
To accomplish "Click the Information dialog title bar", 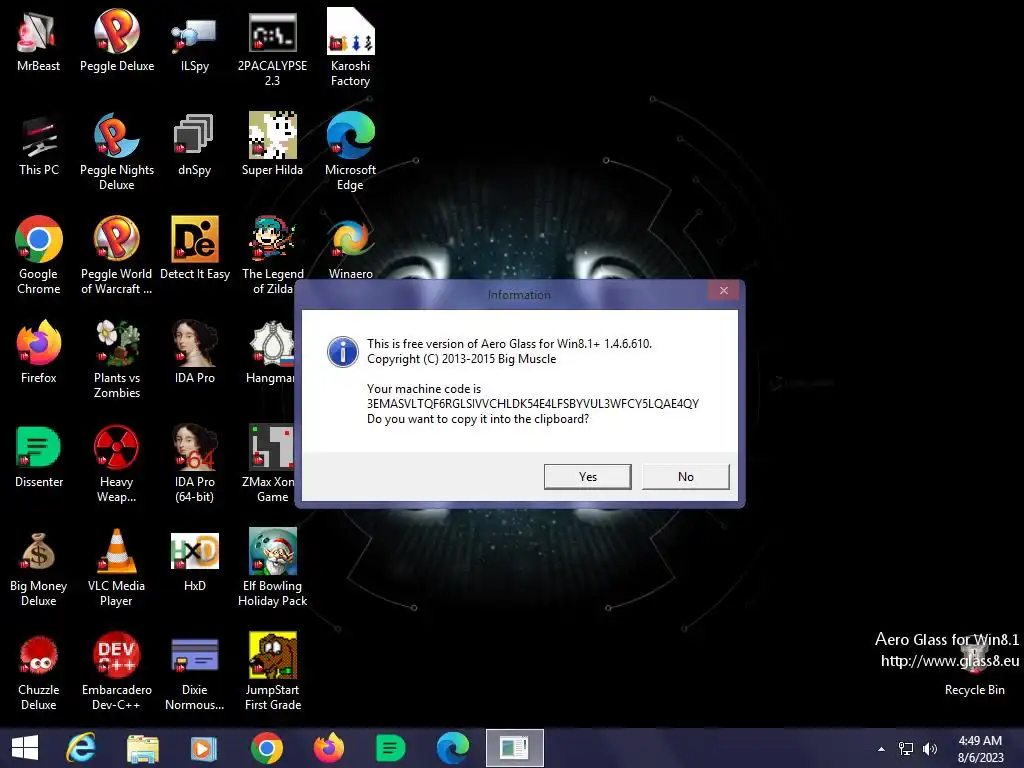I will (519, 295).
